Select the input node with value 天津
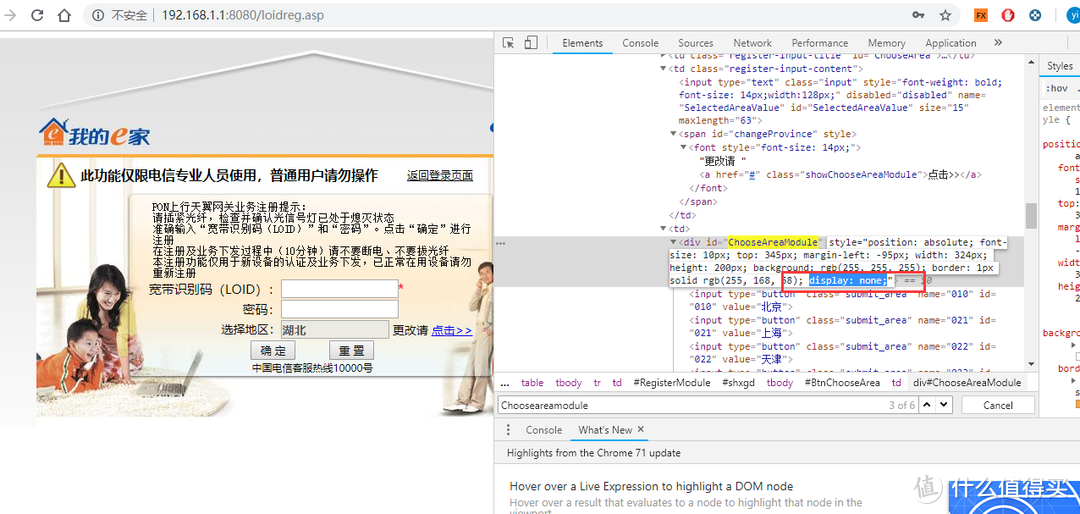The height and width of the screenshot is (514, 1080). [842, 353]
